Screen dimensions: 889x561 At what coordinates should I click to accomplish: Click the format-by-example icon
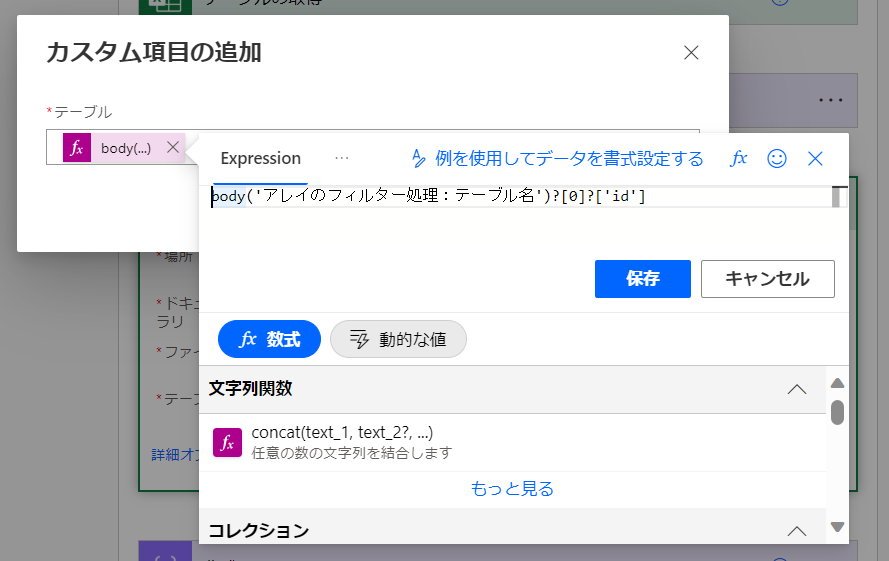tap(418, 158)
